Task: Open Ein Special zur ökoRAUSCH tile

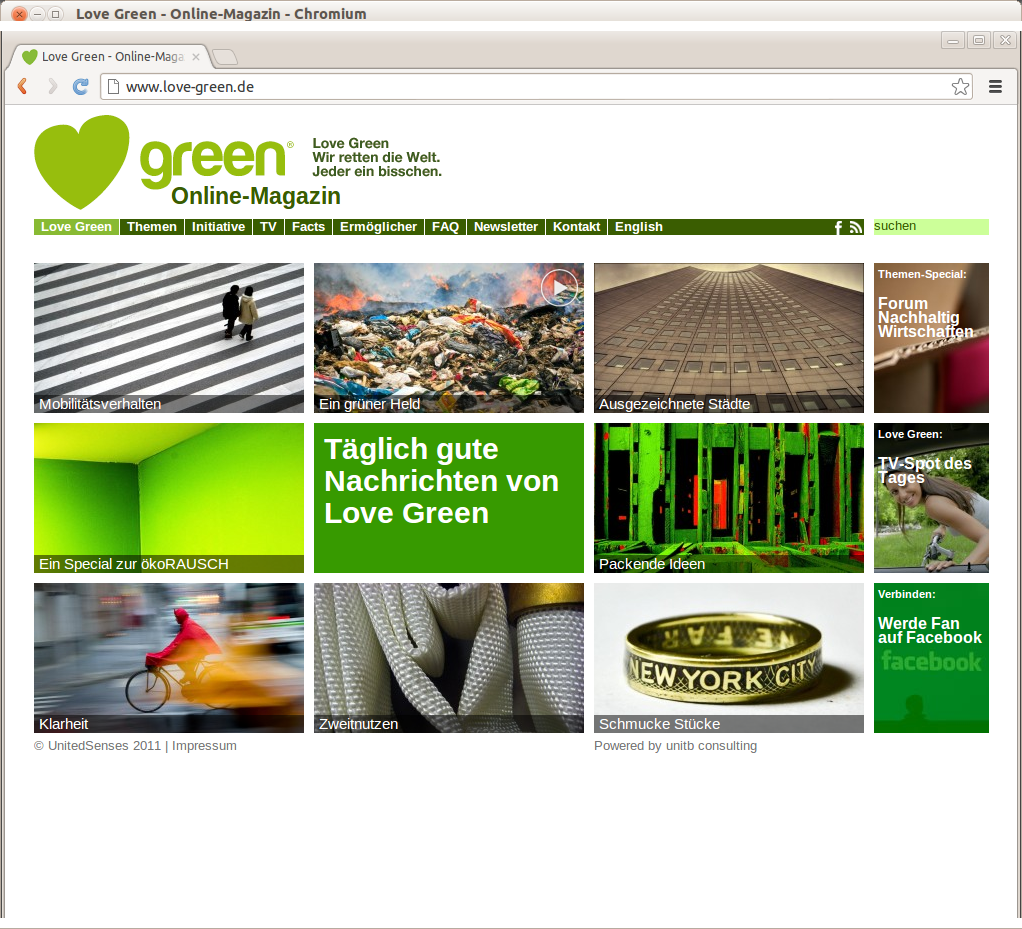Action: 169,498
